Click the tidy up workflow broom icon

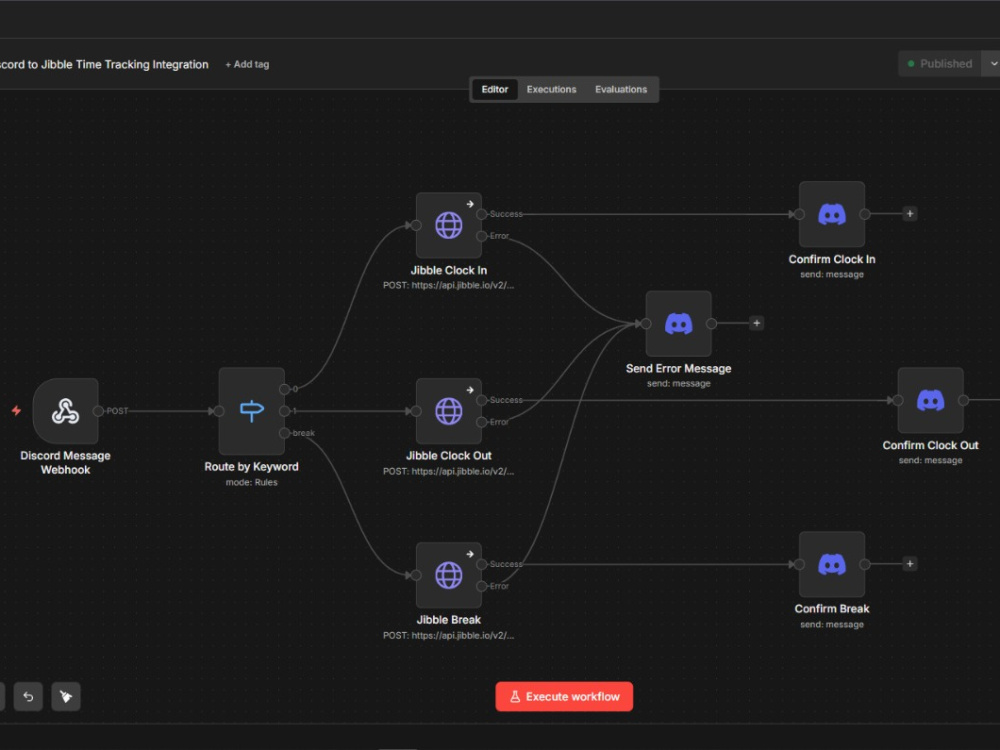(66, 696)
